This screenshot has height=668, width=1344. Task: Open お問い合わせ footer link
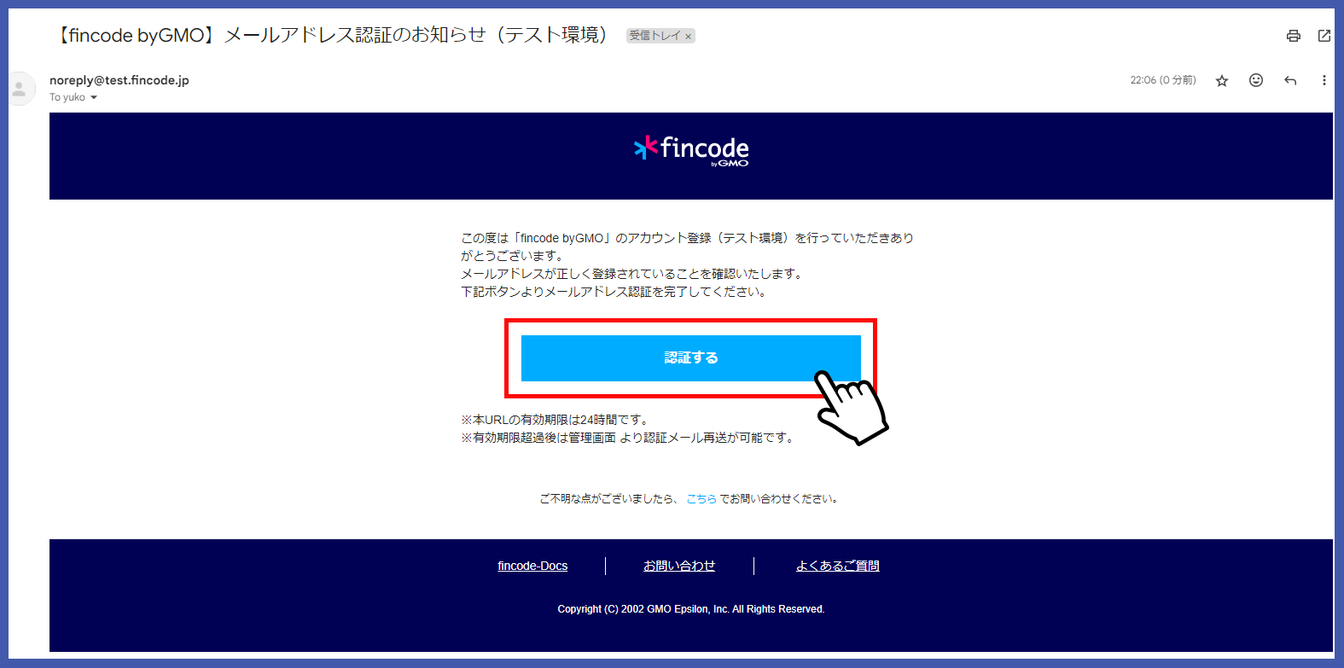(679, 566)
